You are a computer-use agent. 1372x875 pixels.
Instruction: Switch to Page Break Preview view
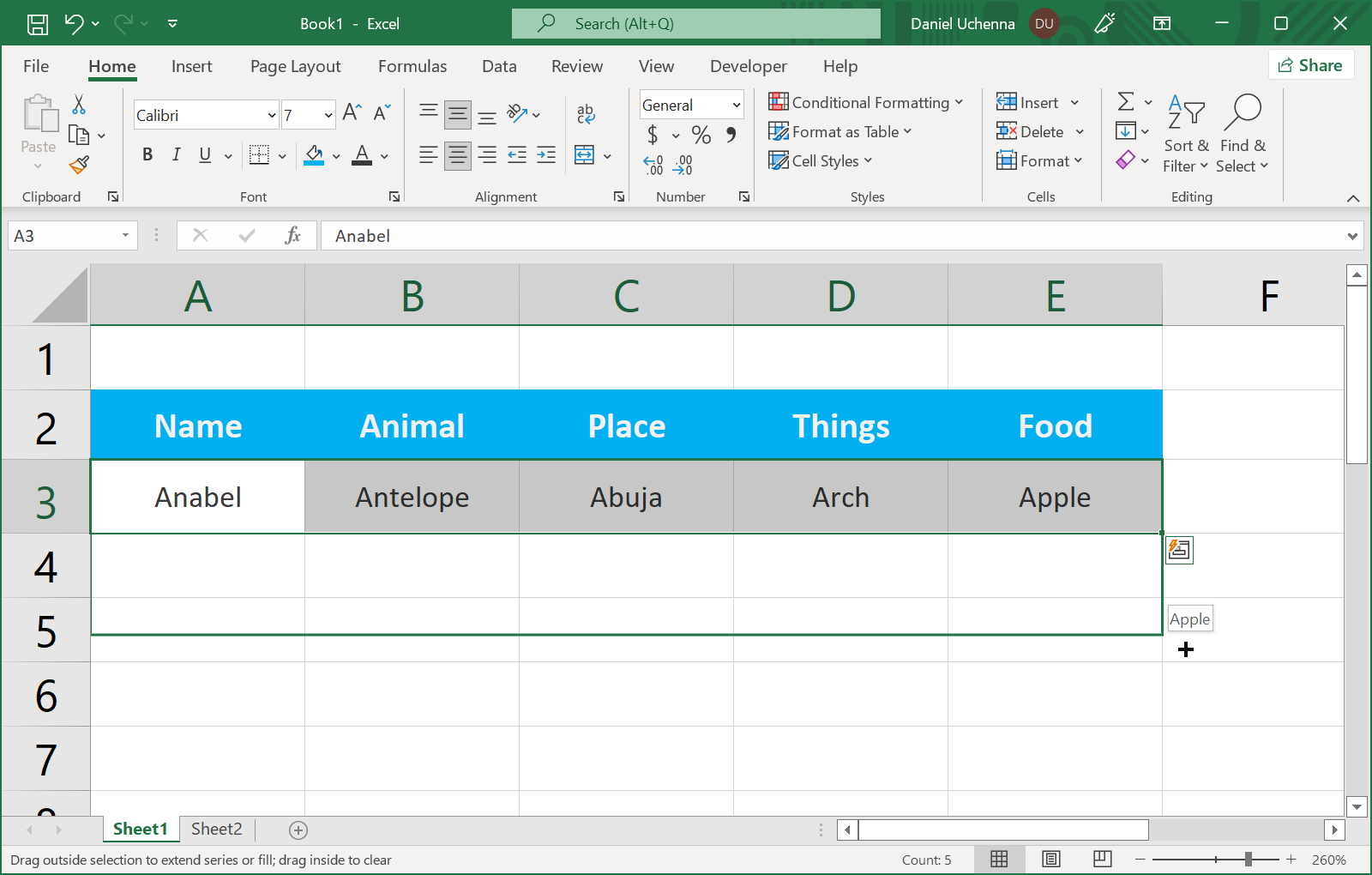pos(1103,859)
